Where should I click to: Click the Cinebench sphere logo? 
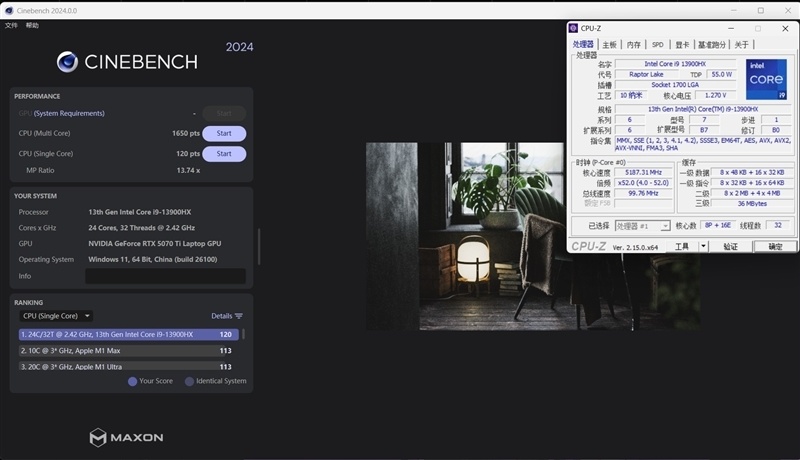coord(67,62)
